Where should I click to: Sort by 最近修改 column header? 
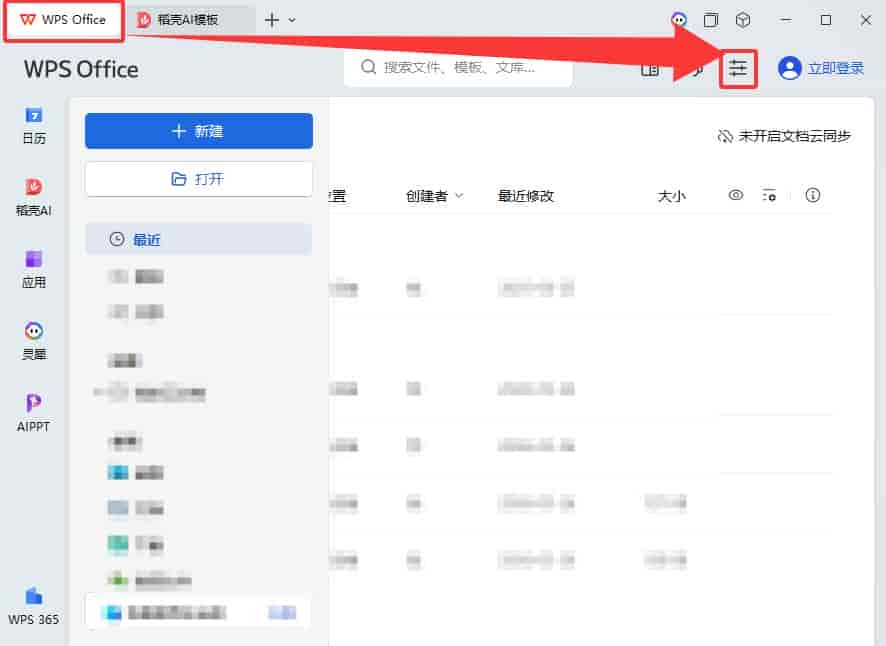click(x=525, y=196)
